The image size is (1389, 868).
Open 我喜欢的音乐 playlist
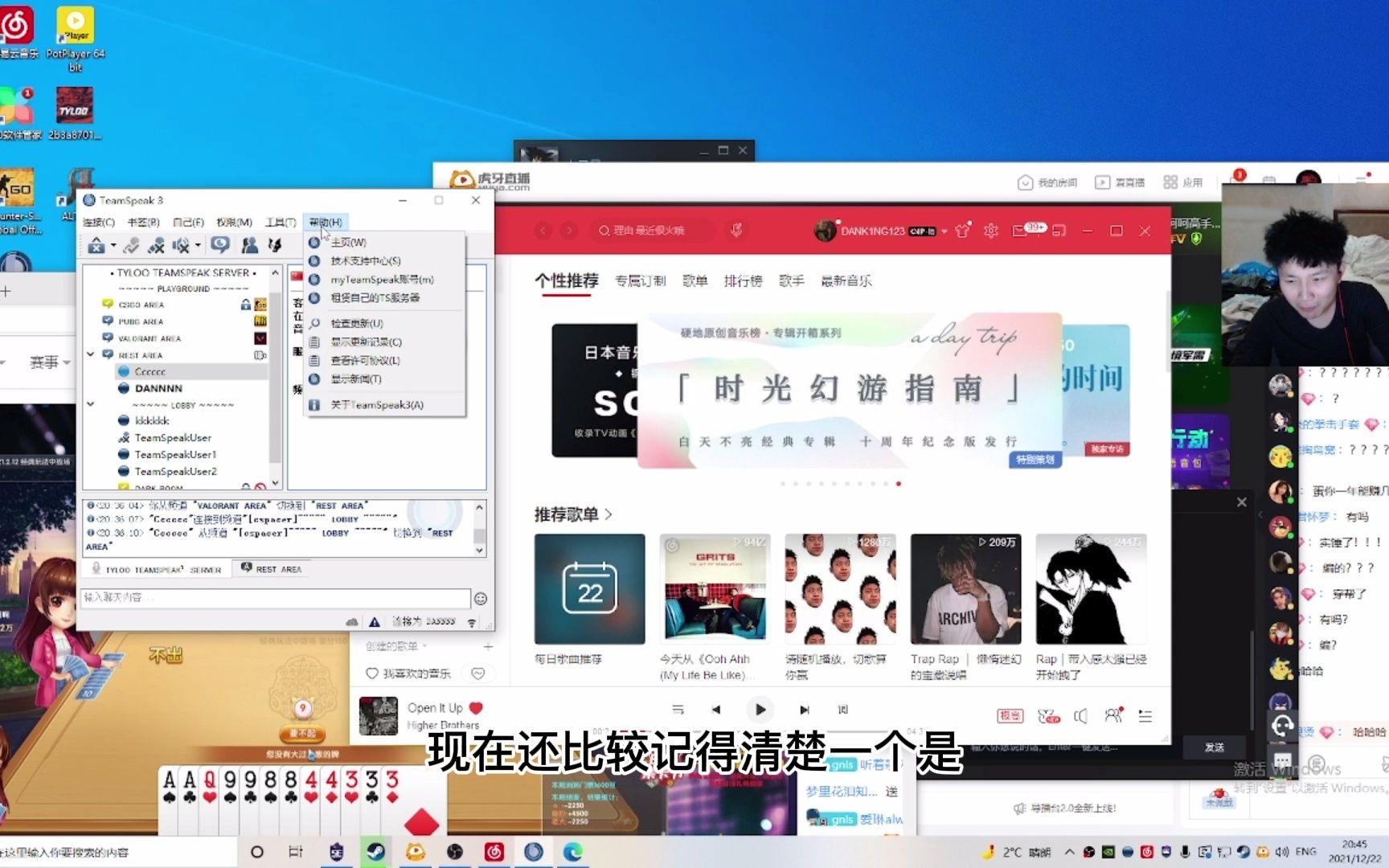pos(408,674)
